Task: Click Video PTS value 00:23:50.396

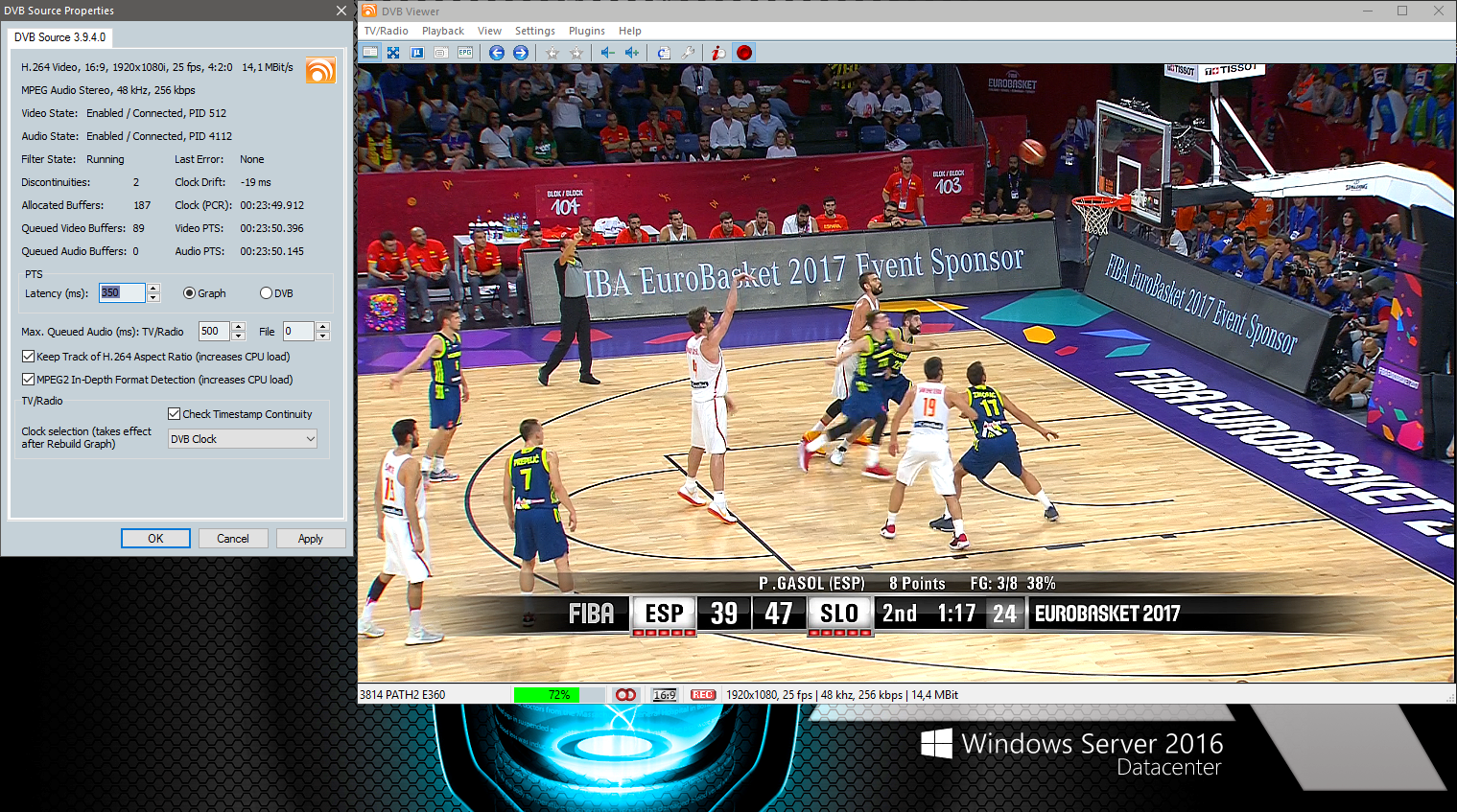Action: 272,228
